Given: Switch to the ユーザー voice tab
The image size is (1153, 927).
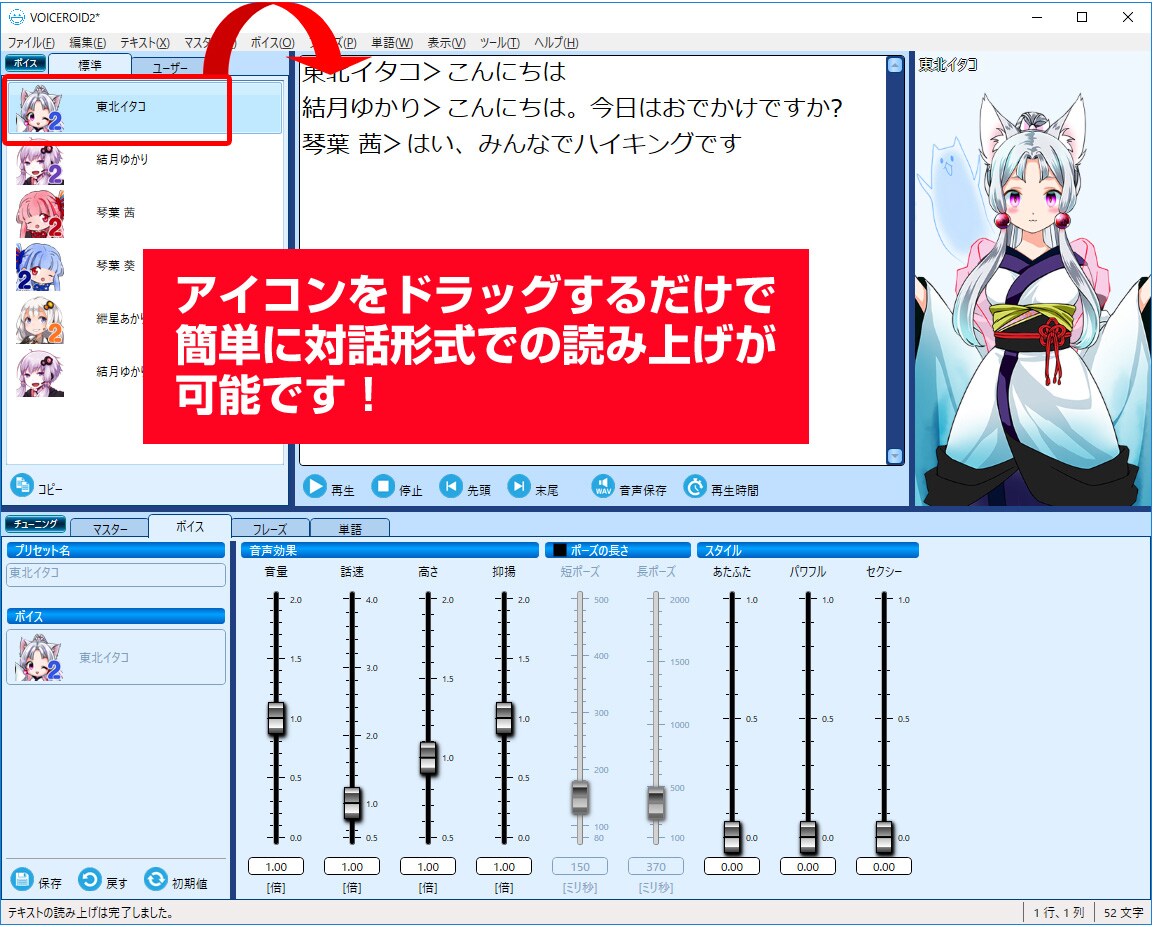Looking at the screenshot, I should pyautogui.click(x=171, y=67).
